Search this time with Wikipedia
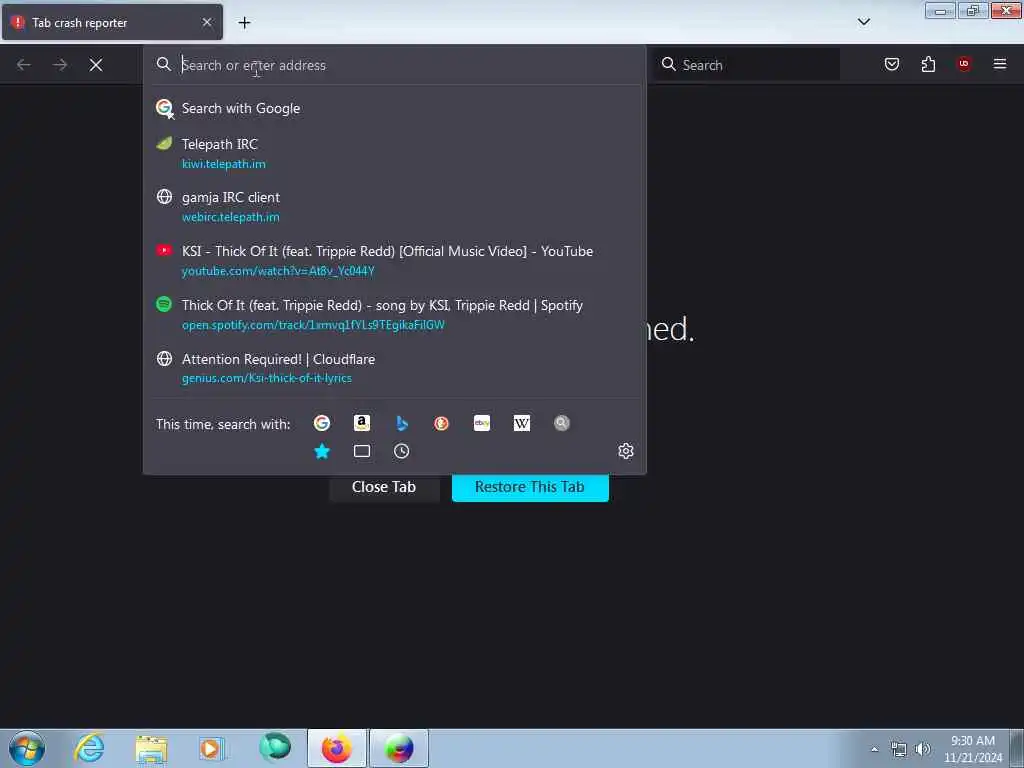This screenshot has height=768, width=1024. click(x=521, y=423)
